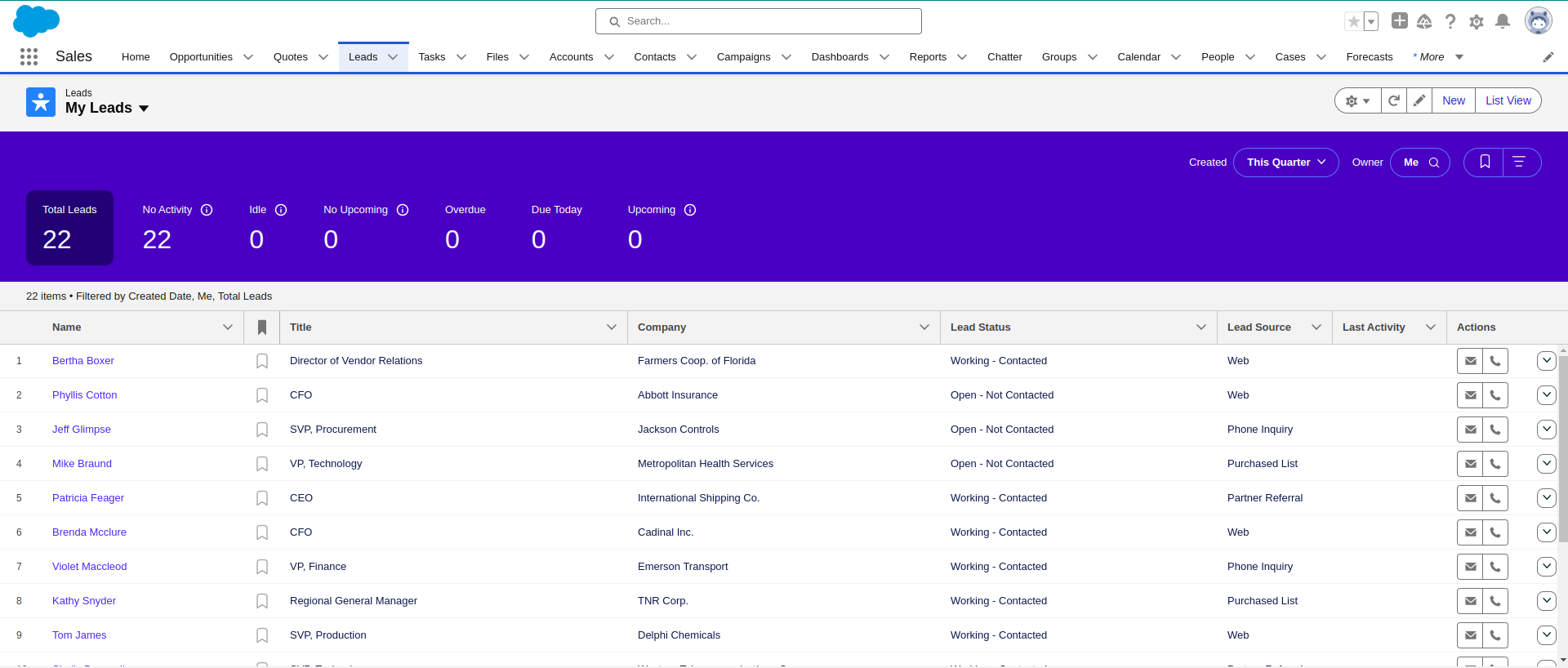The height and width of the screenshot is (668, 1568).
Task: Open the Help question mark icon
Action: (x=1450, y=21)
